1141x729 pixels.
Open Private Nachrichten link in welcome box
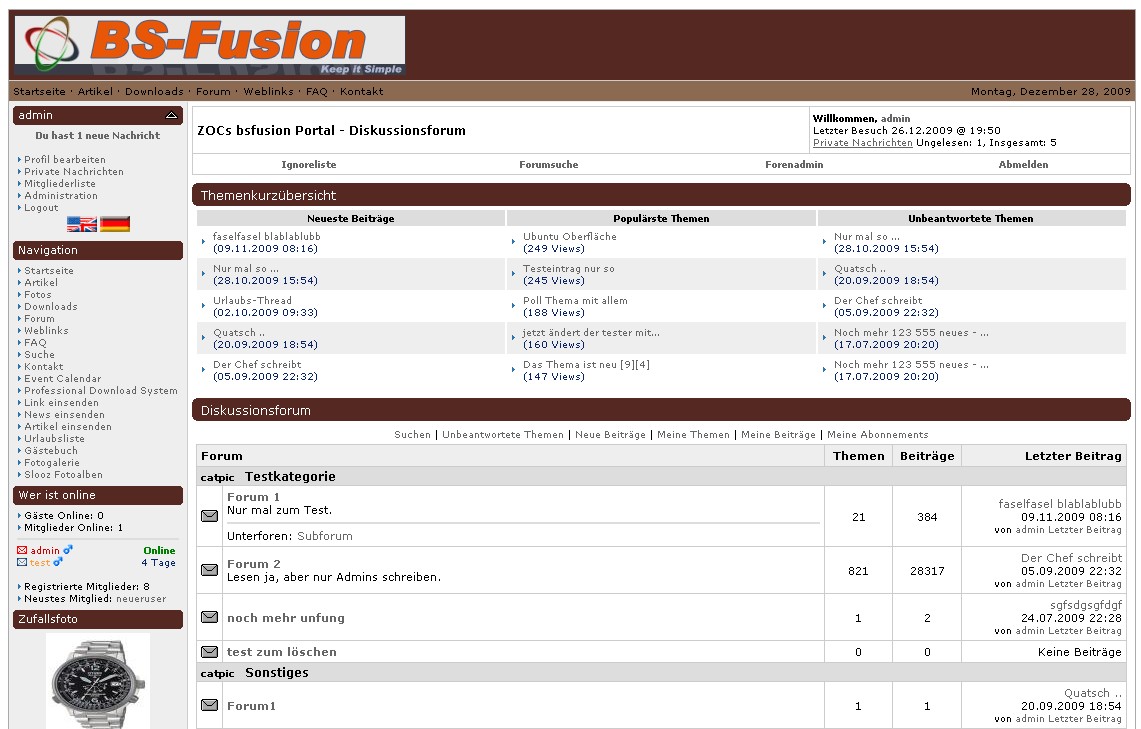862,143
